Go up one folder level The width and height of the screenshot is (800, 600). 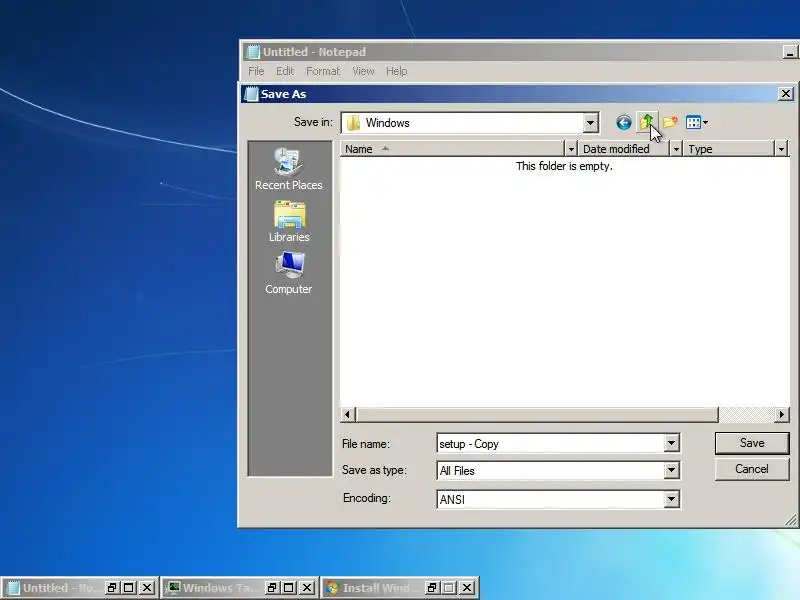647,122
